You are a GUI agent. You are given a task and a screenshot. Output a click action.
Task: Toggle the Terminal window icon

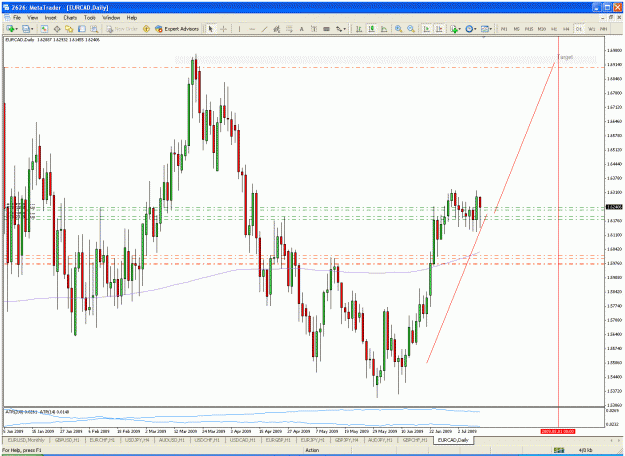(82, 29)
